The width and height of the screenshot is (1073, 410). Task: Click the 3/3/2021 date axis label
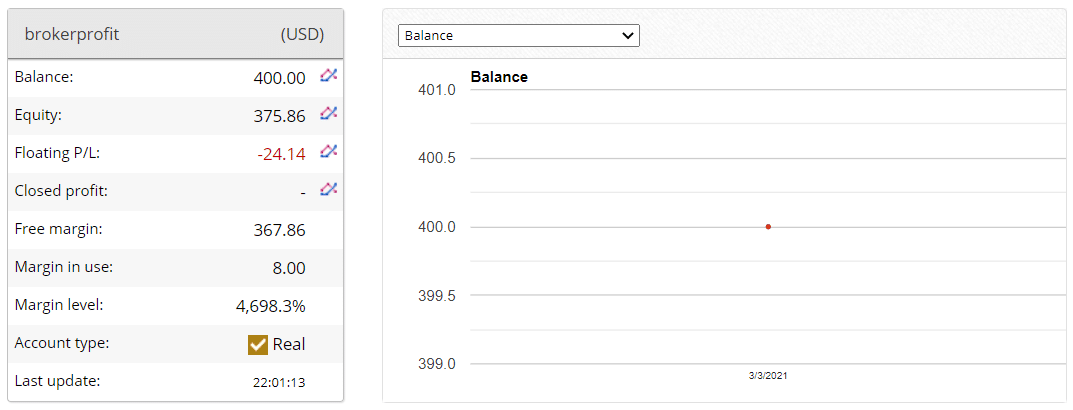click(x=768, y=376)
